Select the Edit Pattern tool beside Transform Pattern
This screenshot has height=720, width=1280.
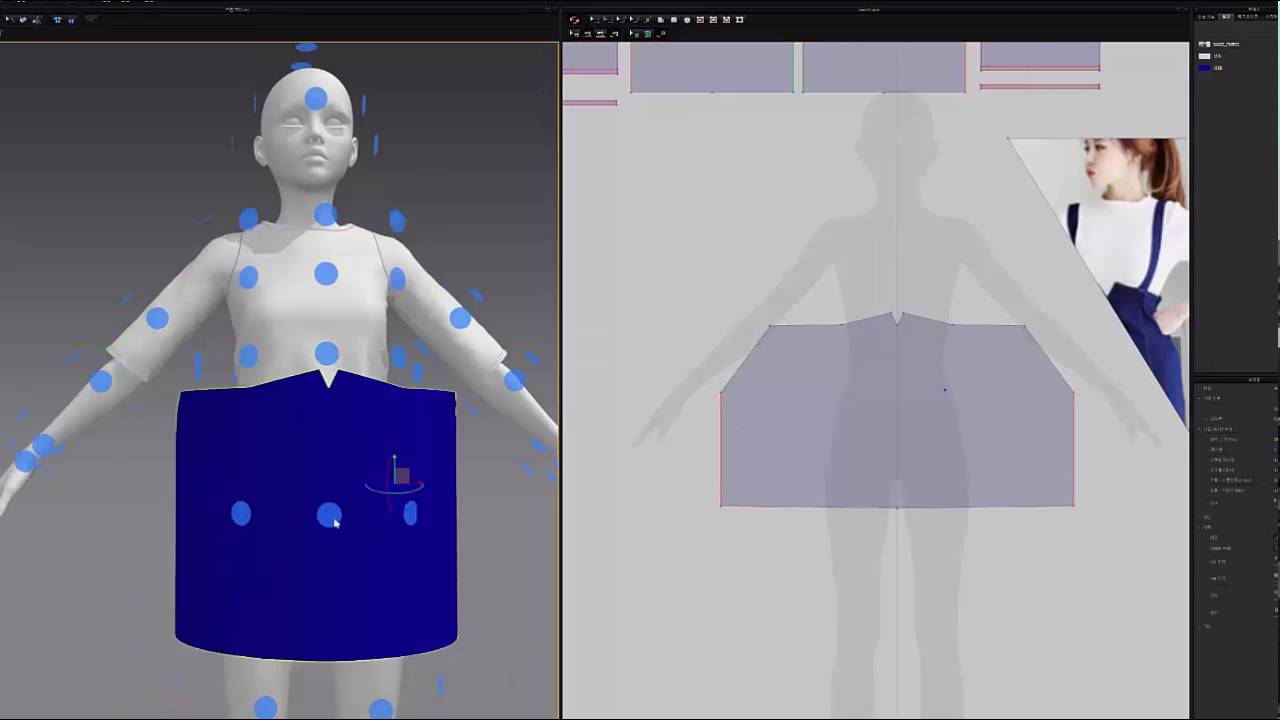point(608,20)
